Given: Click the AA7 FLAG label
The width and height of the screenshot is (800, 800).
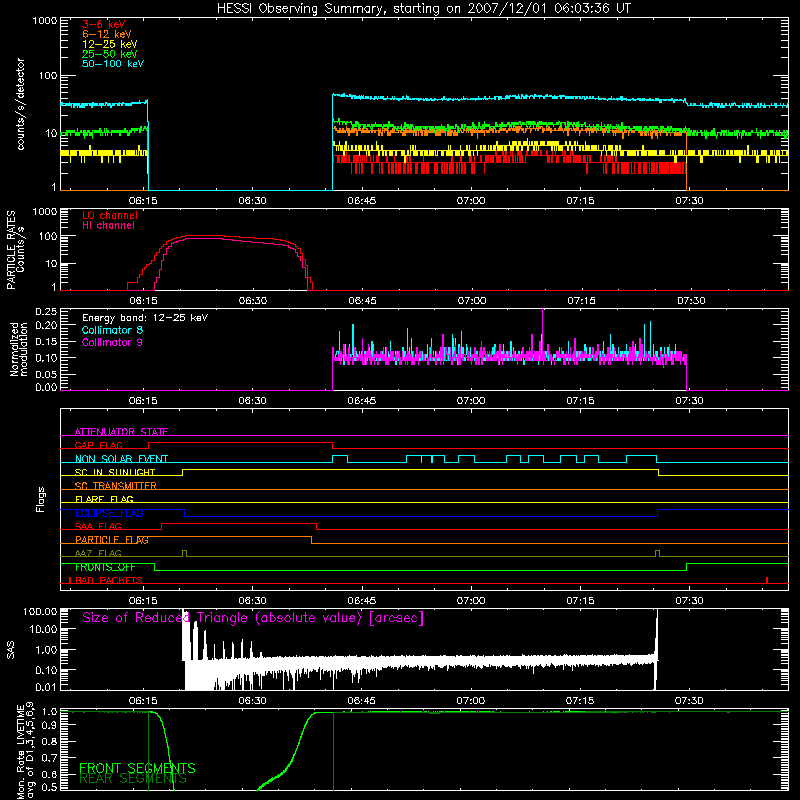Looking at the screenshot, I should pos(98,553).
